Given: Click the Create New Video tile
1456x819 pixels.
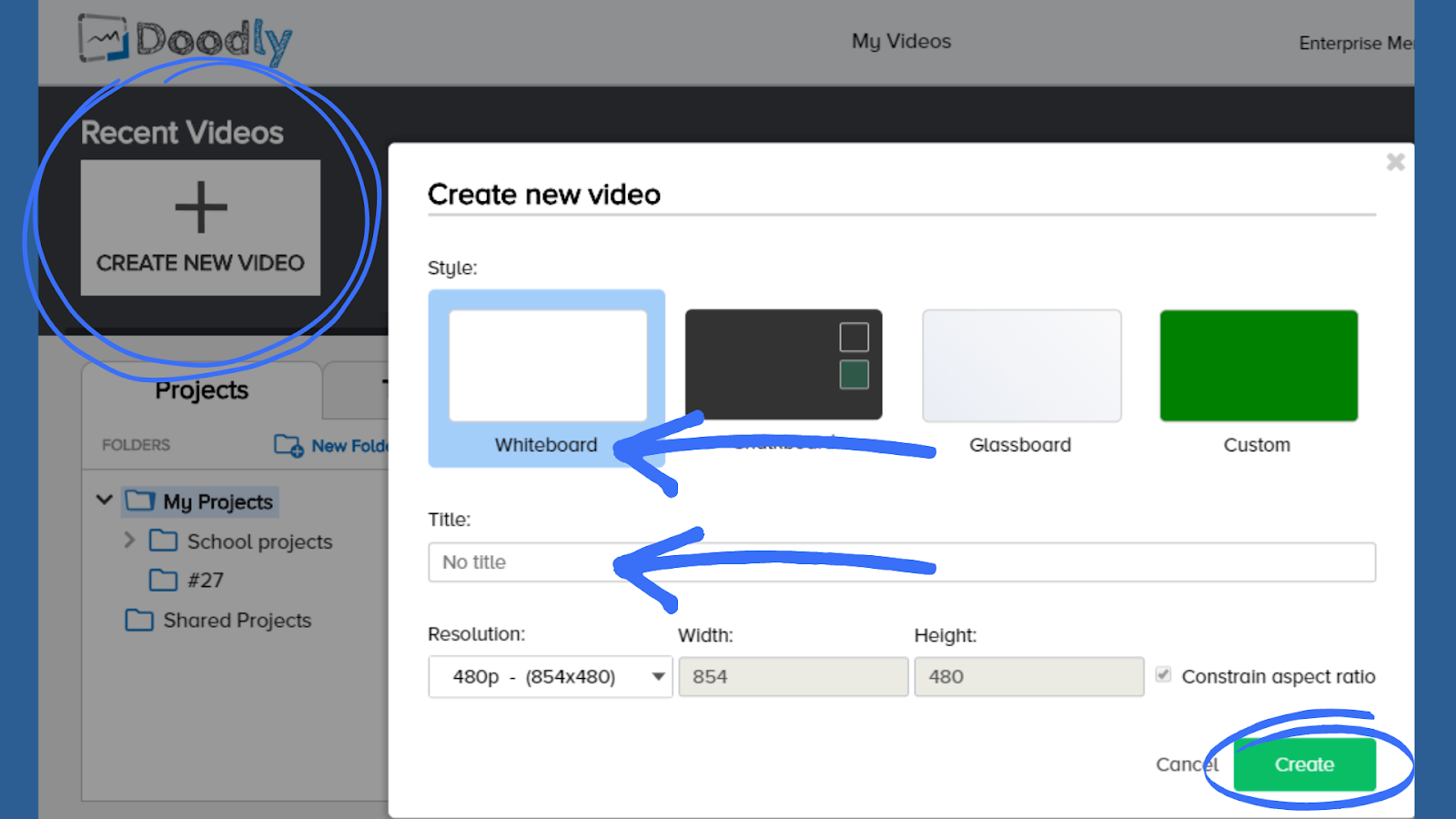Looking at the screenshot, I should 200,227.
